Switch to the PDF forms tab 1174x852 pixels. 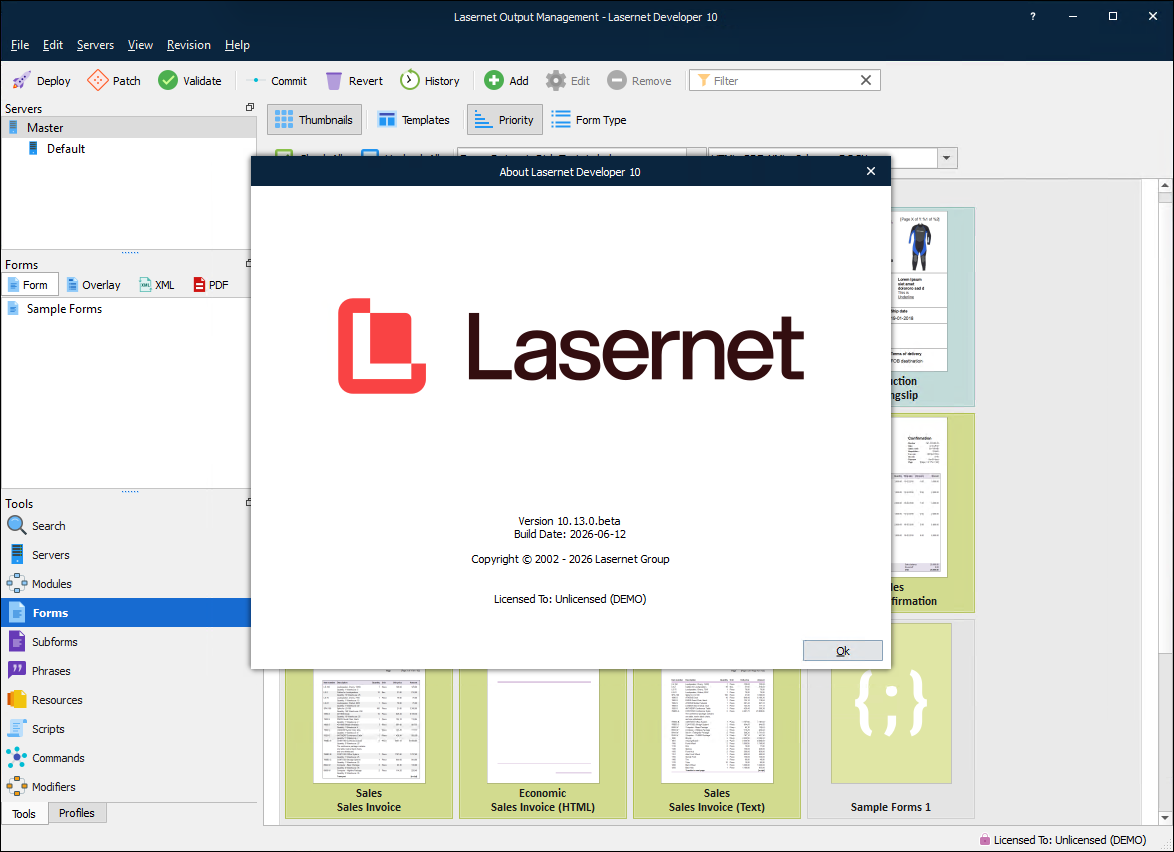(x=211, y=285)
